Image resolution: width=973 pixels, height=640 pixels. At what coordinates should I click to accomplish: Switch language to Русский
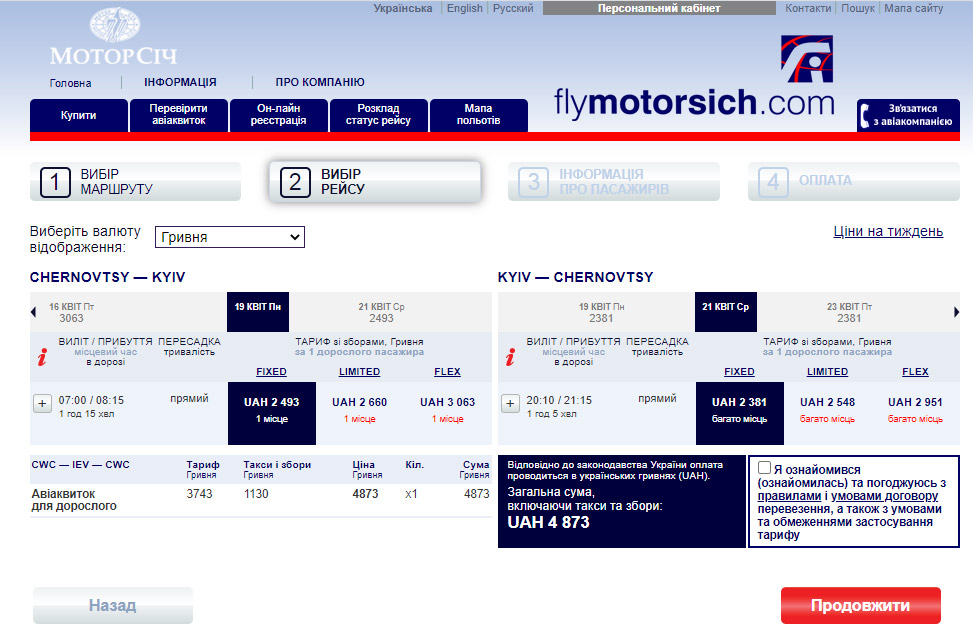pyautogui.click(x=513, y=8)
